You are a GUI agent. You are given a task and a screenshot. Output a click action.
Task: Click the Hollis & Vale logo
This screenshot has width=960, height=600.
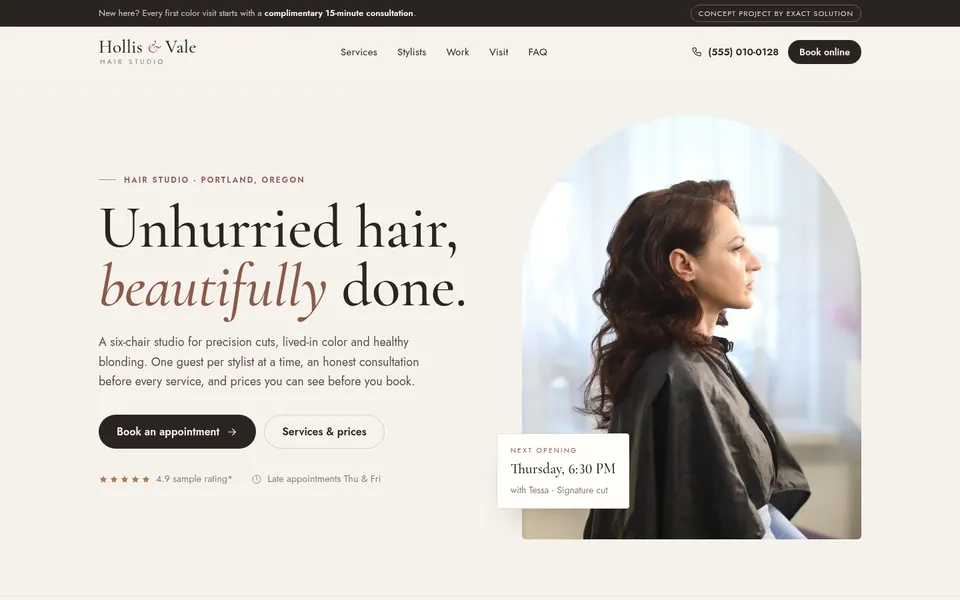pyautogui.click(x=148, y=51)
